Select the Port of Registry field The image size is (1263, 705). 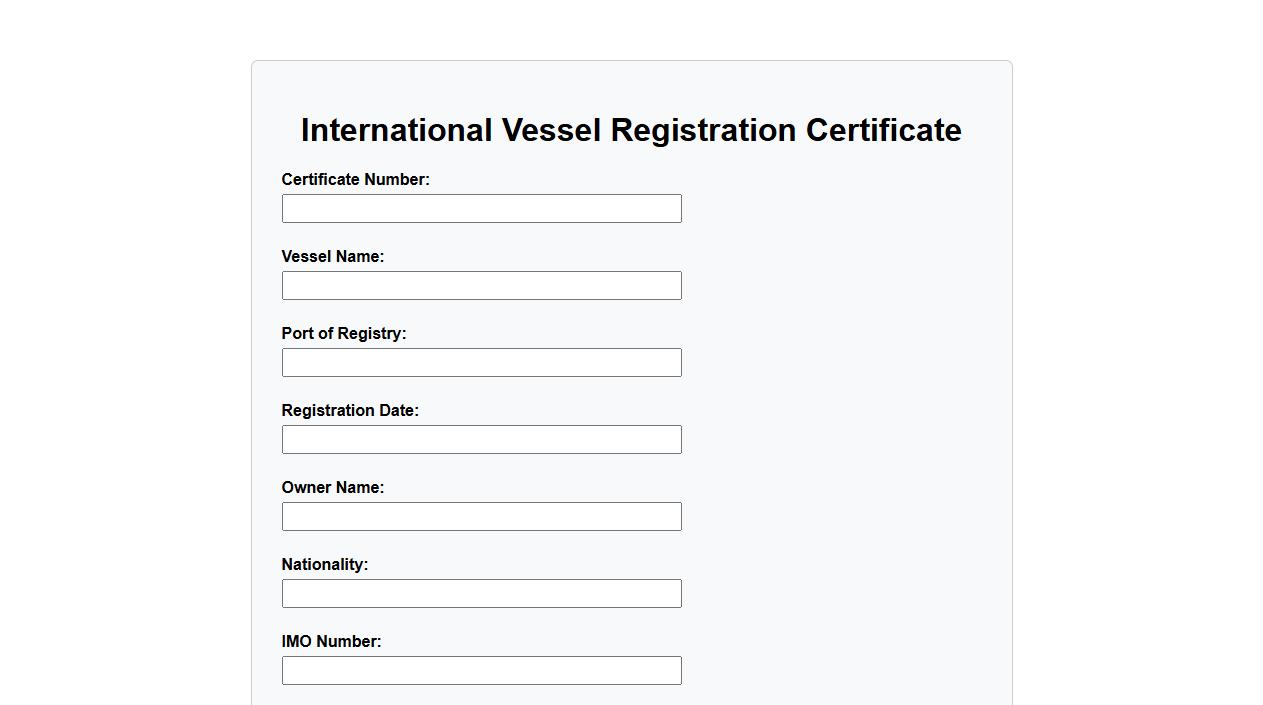coord(481,363)
